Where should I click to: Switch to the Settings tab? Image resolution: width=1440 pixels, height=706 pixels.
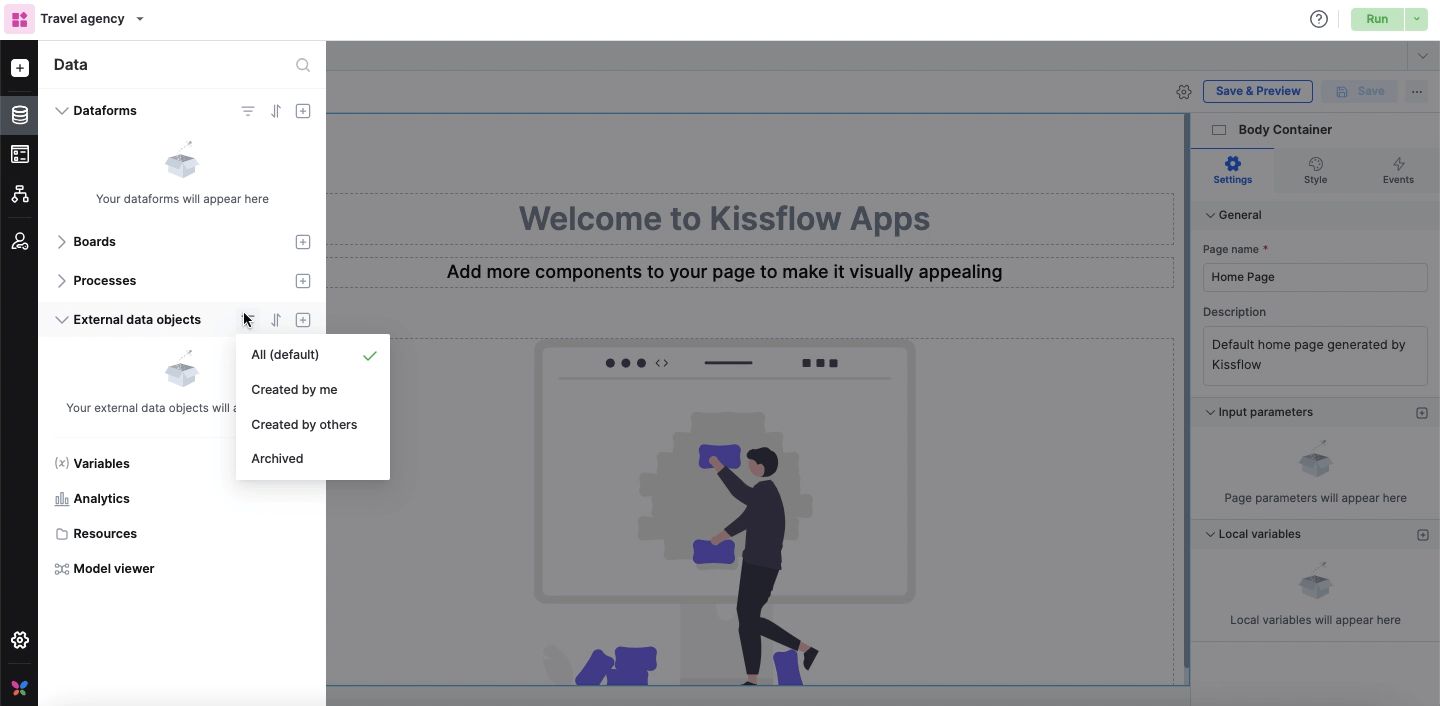click(x=1232, y=170)
